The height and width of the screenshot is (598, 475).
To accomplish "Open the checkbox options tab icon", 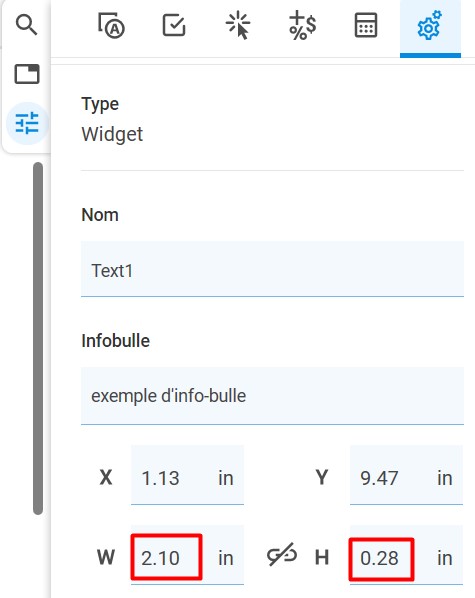I will pos(174,25).
